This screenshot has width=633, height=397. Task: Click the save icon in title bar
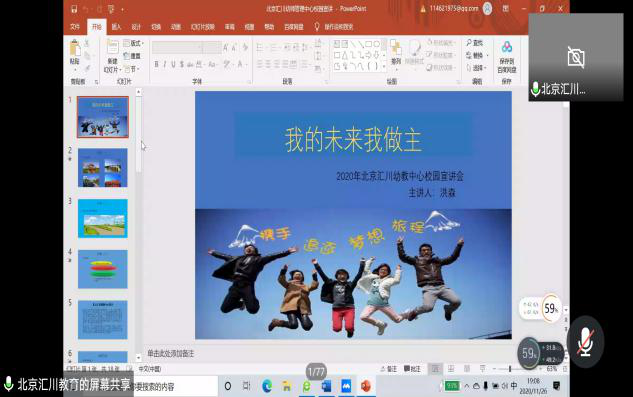click(74, 9)
